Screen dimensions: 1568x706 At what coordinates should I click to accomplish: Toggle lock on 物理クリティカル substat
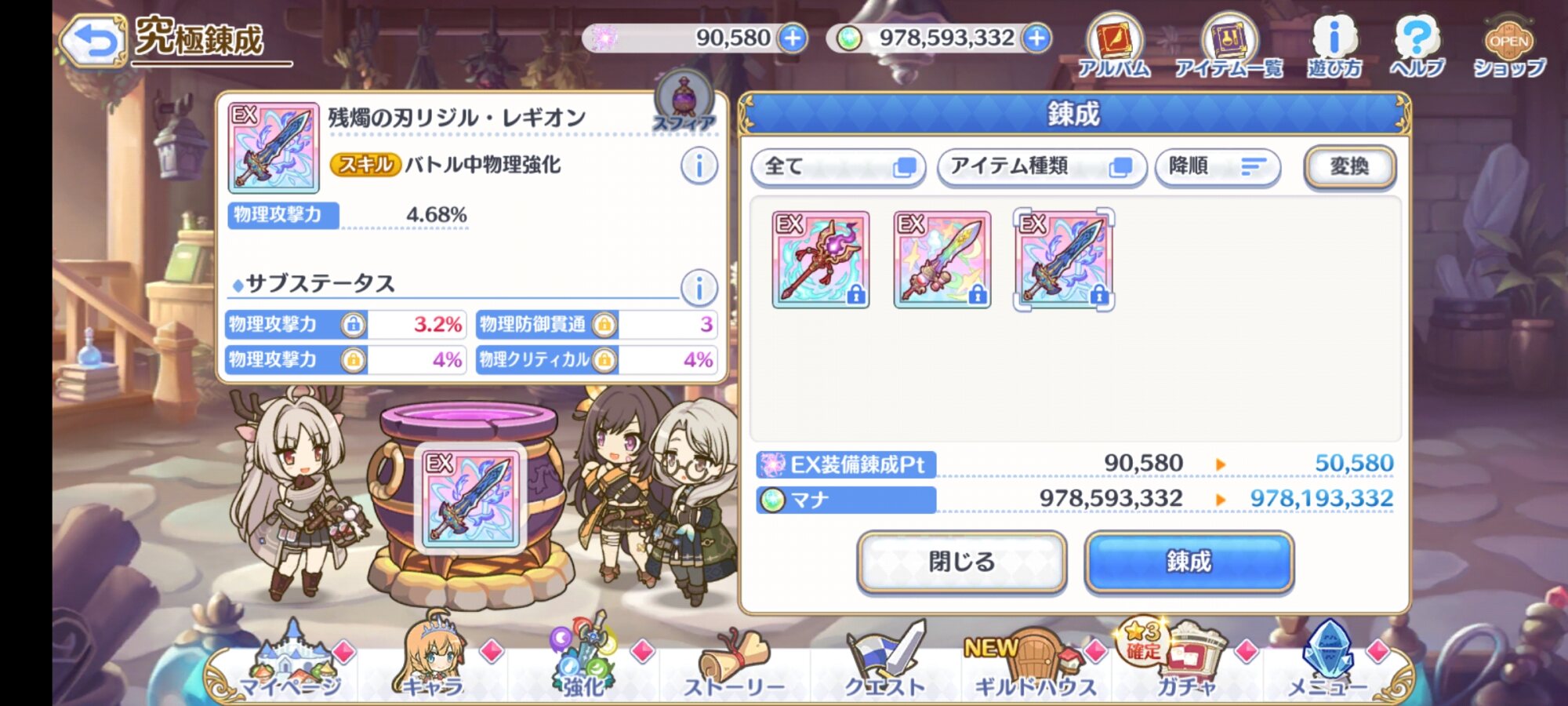click(x=604, y=359)
